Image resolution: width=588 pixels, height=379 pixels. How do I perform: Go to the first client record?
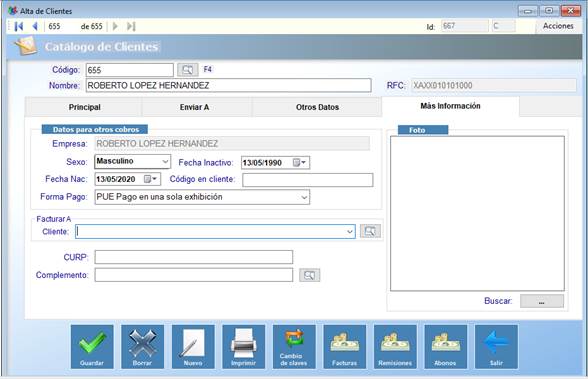coord(19,26)
